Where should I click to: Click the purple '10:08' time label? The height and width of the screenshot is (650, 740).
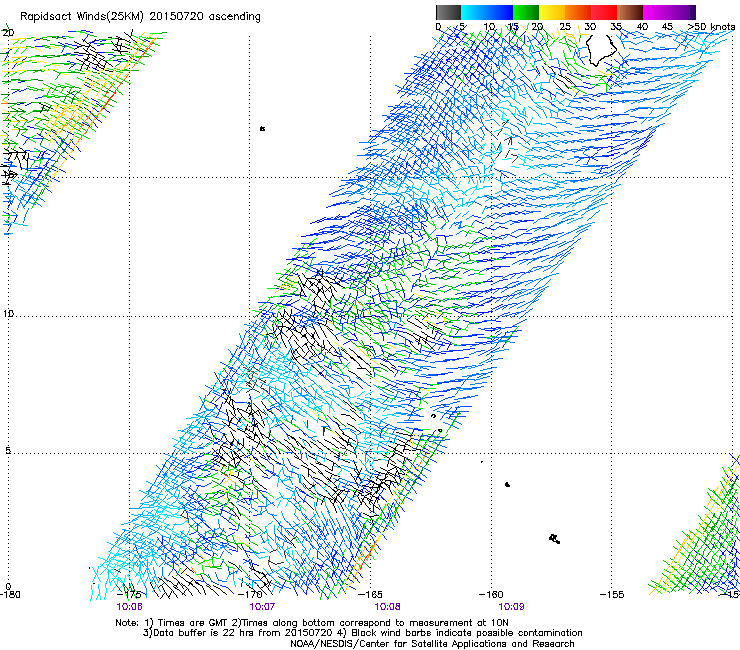click(x=387, y=607)
